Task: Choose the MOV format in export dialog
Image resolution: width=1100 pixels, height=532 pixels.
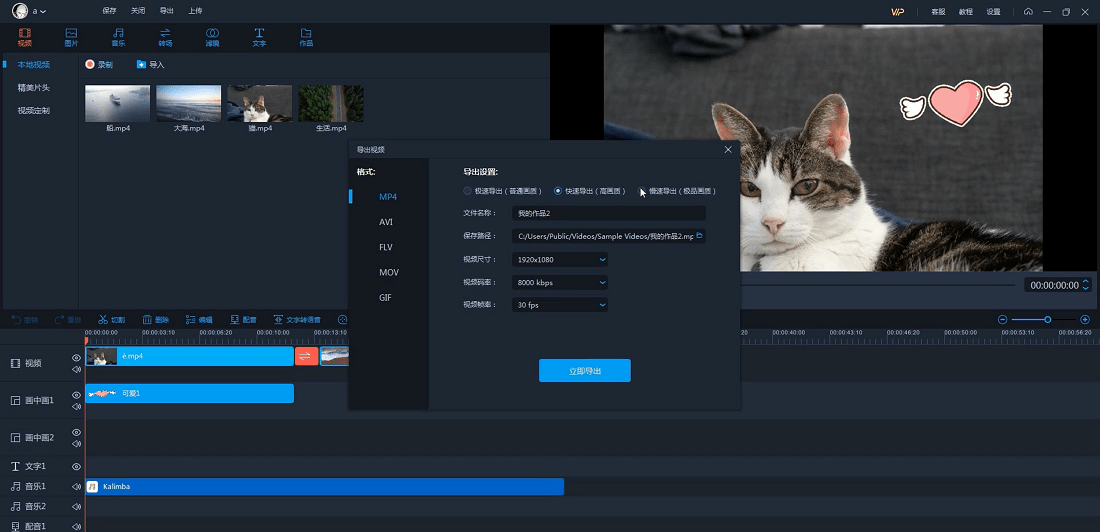Action: [x=388, y=273]
